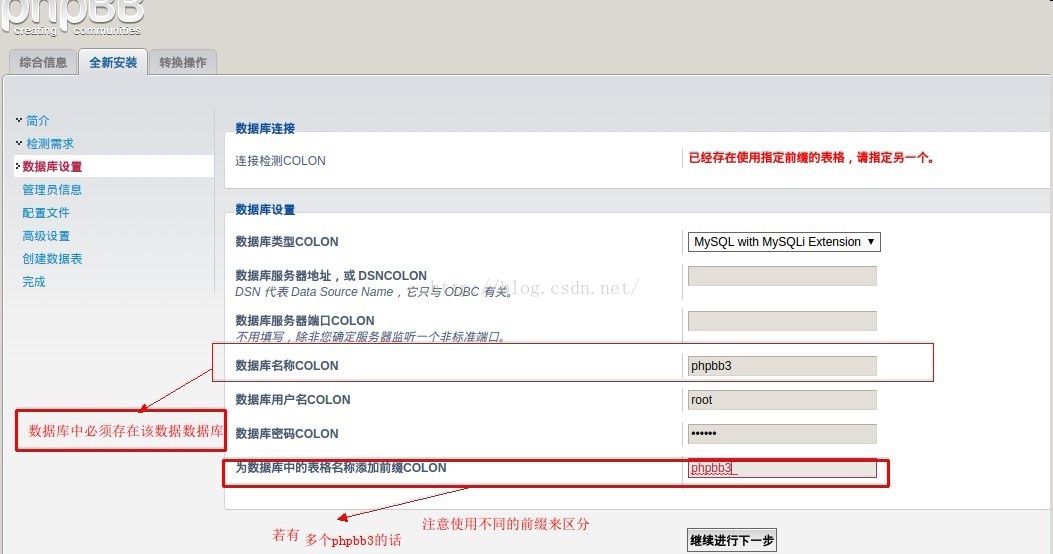Click the 数据库连接 section heading

pyautogui.click(x=265, y=128)
